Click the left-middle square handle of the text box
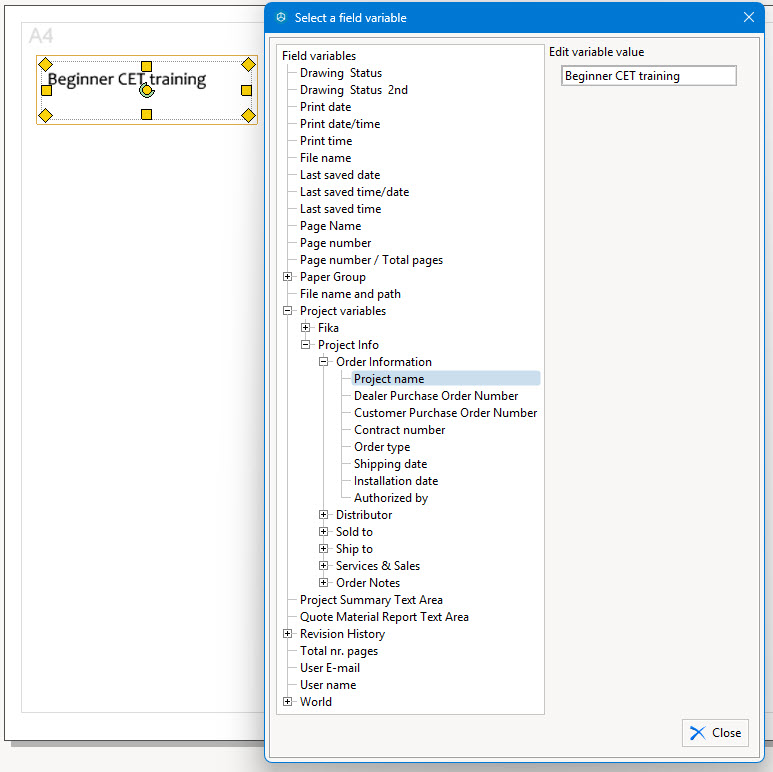The image size is (773, 772). point(46,90)
